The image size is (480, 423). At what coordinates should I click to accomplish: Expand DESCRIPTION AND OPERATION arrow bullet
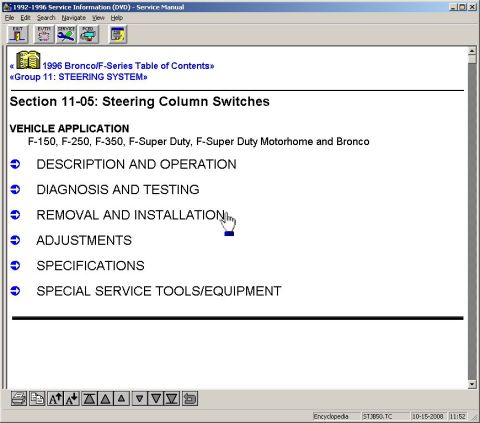click(15, 164)
